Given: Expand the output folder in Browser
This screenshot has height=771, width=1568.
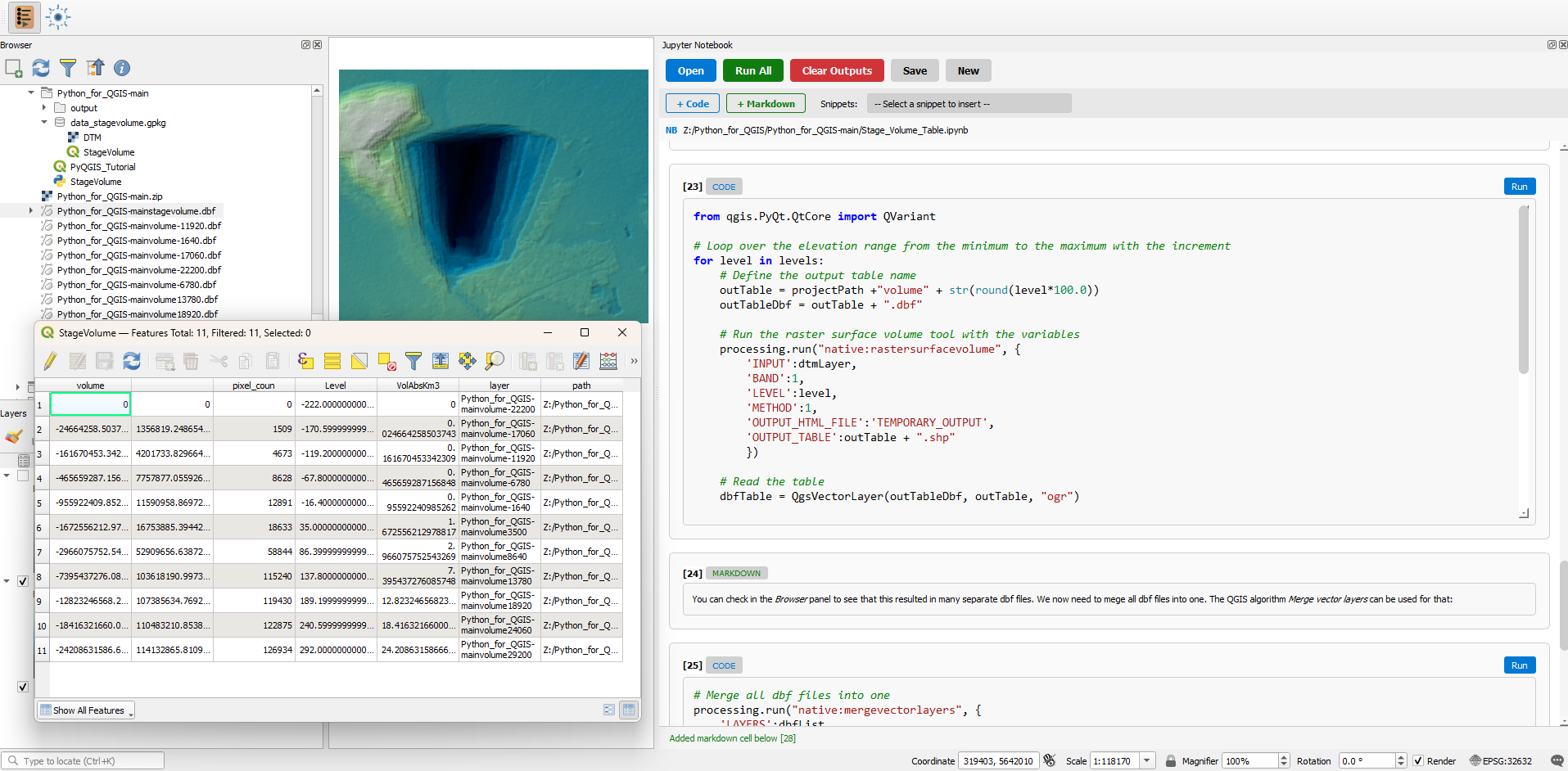Looking at the screenshot, I should (x=44, y=107).
